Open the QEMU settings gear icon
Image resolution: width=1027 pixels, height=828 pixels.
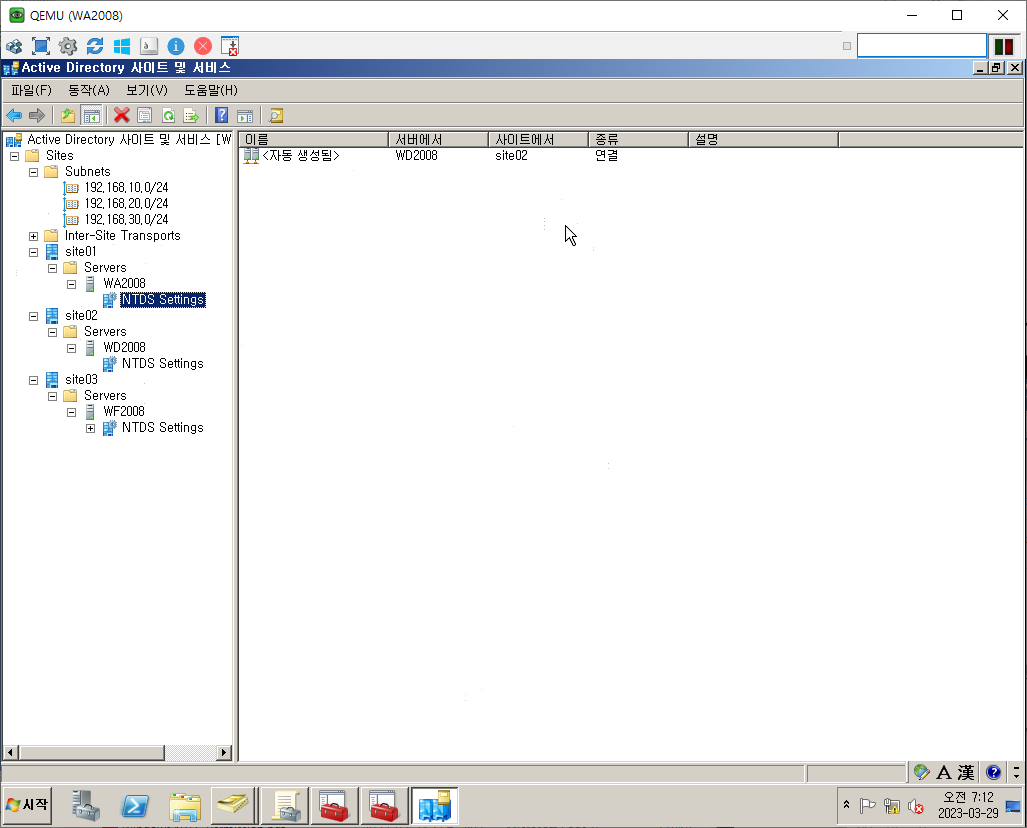(x=67, y=46)
